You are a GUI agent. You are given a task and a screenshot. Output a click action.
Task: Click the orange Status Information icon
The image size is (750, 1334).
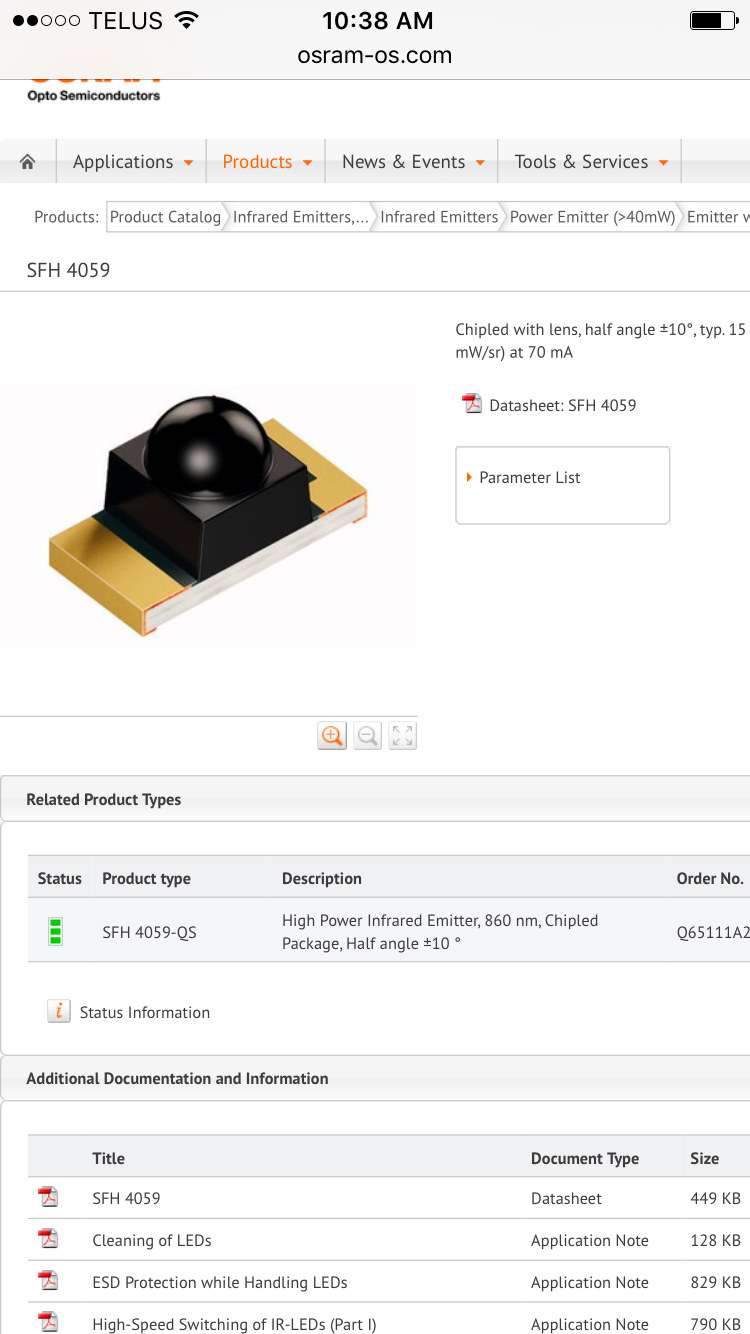(x=59, y=1011)
